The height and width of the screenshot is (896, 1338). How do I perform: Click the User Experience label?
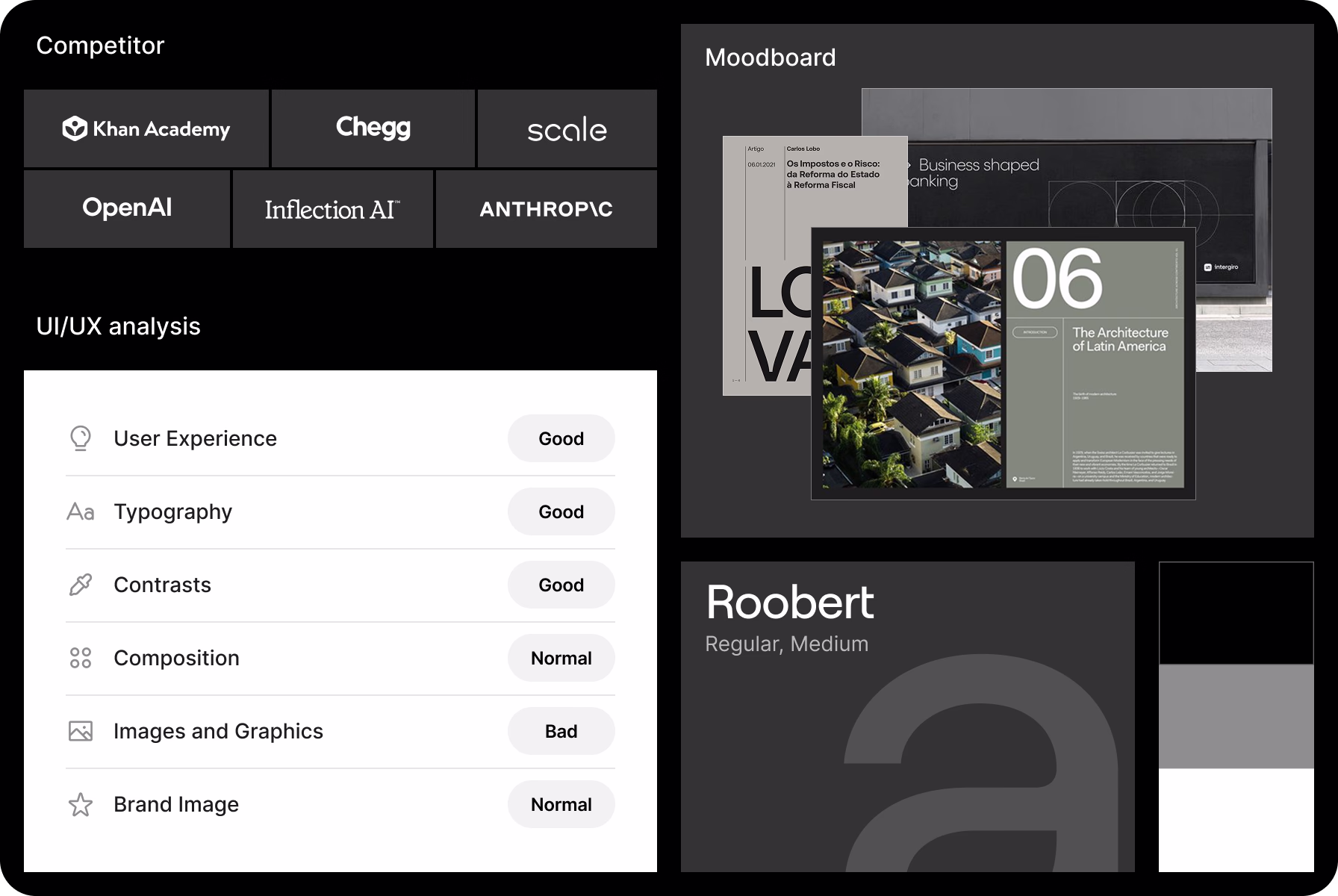pyautogui.click(x=195, y=438)
